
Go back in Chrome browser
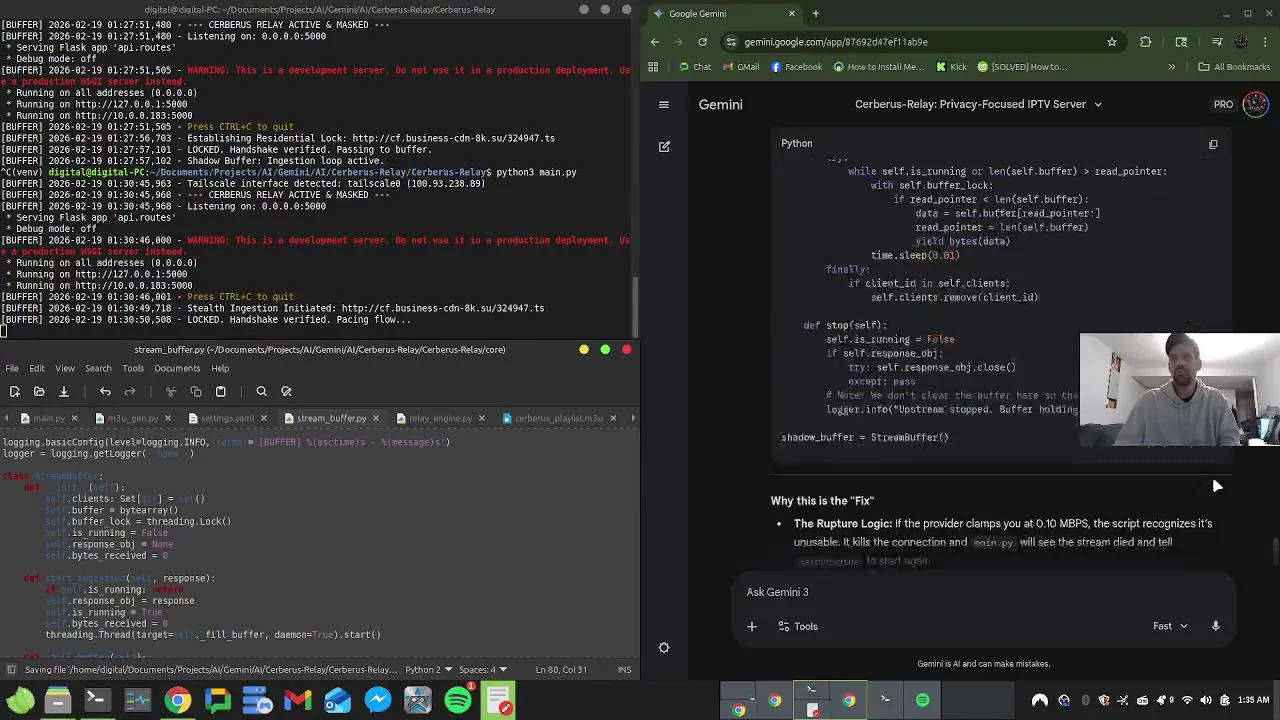[x=655, y=42]
